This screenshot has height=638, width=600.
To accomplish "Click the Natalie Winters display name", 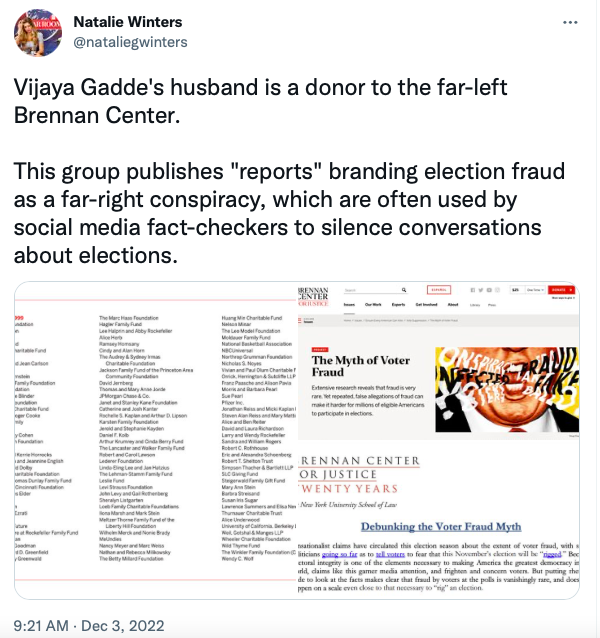I will click(128, 23).
